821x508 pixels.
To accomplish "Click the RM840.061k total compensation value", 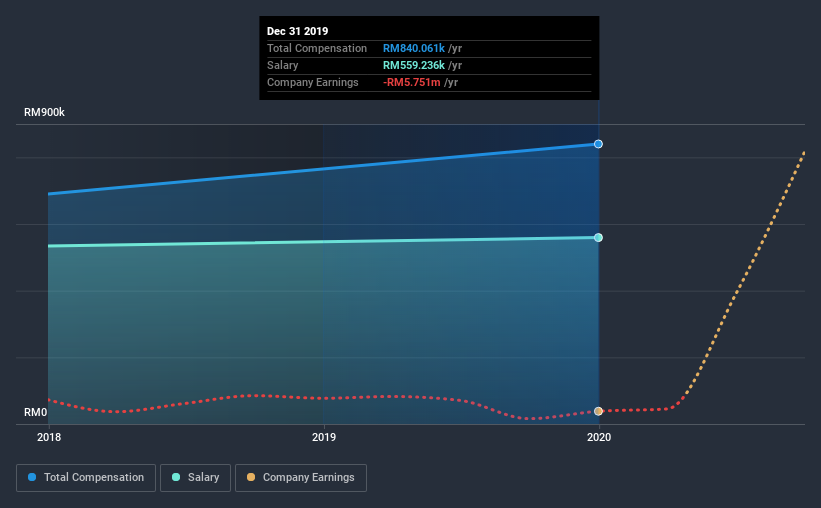I will [414, 48].
